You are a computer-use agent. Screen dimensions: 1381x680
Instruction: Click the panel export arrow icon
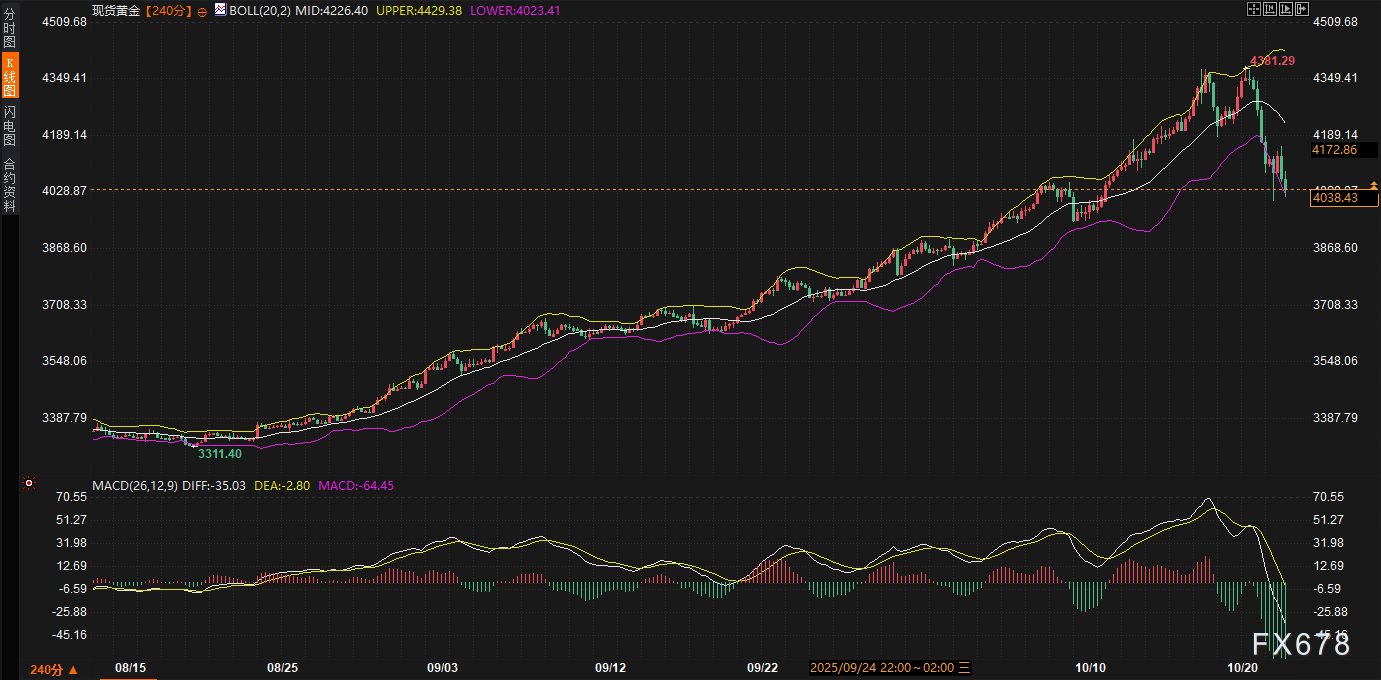click(x=1301, y=9)
